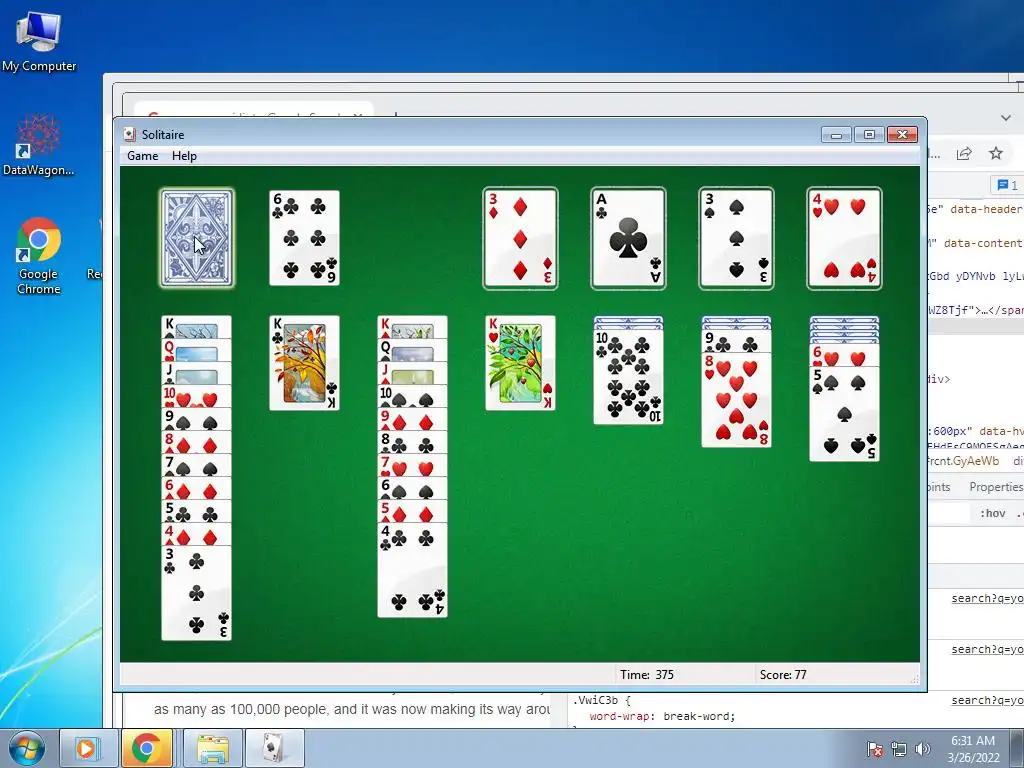Open the DataWagon desktop shortcut
Screen dimensions: 1024x768
[x=39, y=145]
